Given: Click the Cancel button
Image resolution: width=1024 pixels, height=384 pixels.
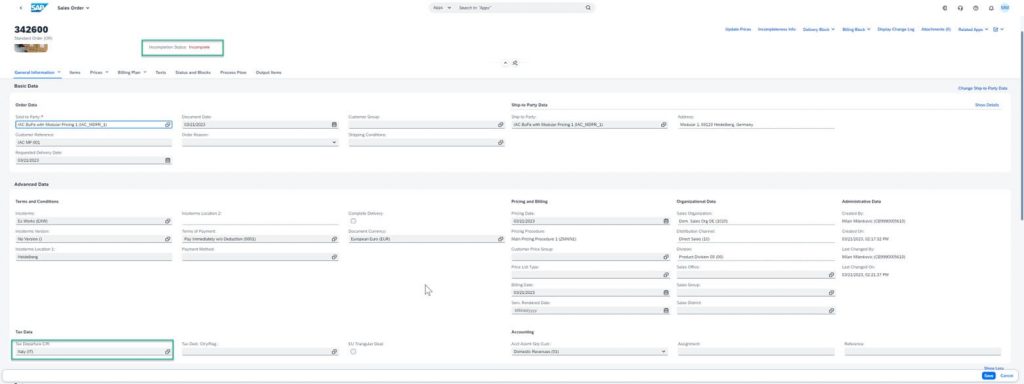Looking at the screenshot, I should [1006, 376].
